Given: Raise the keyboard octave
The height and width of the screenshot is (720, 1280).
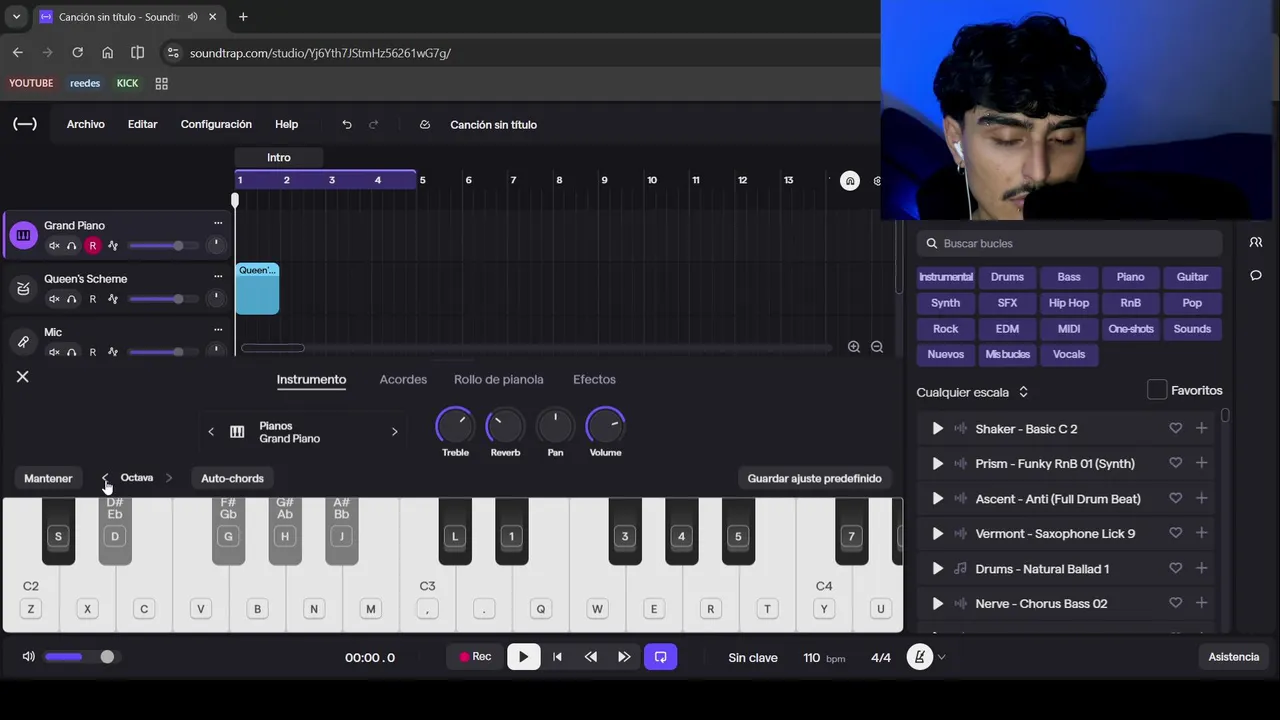Looking at the screenshot, I should (169, 478).
